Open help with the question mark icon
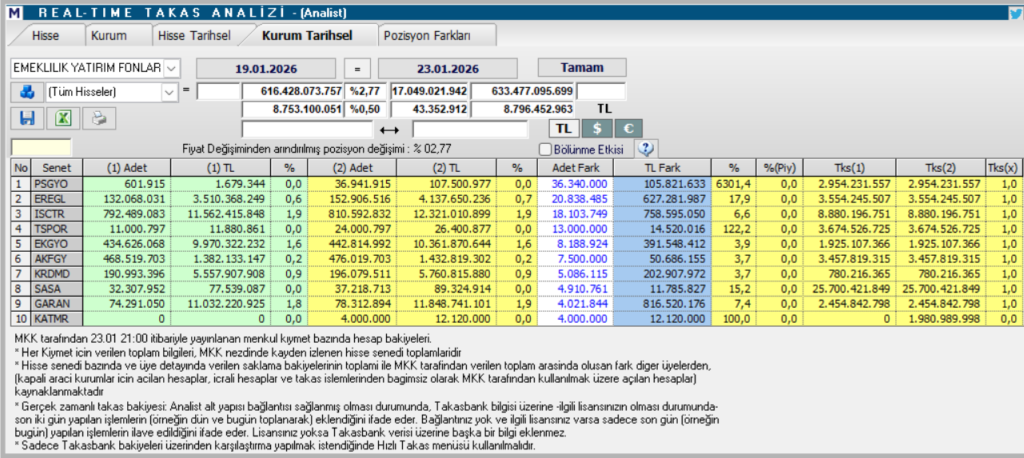Image resolution: width=1024 pixels, height=458 pixels. click(646, 148)
